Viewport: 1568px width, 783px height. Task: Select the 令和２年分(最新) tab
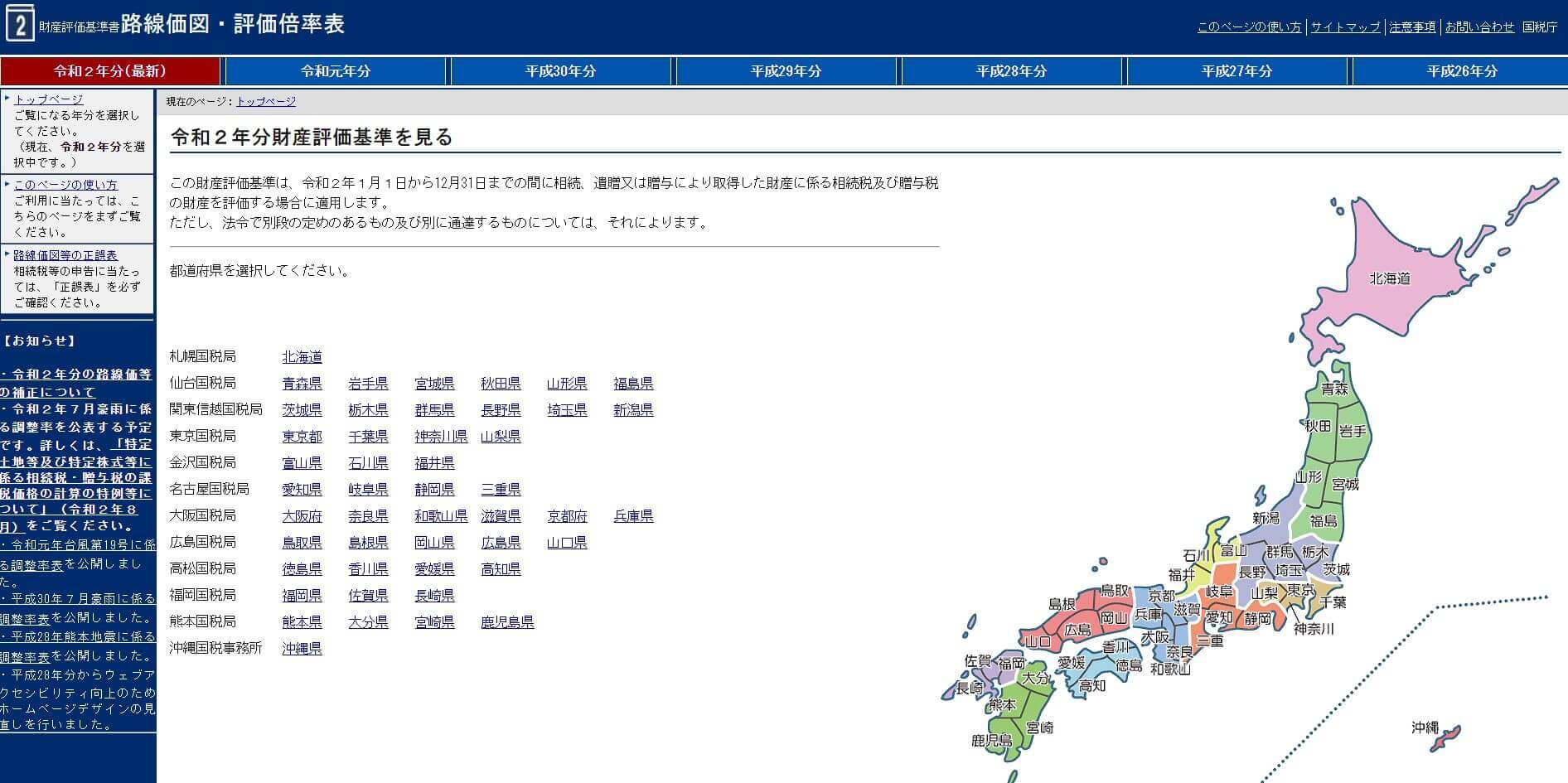point(110,71)
